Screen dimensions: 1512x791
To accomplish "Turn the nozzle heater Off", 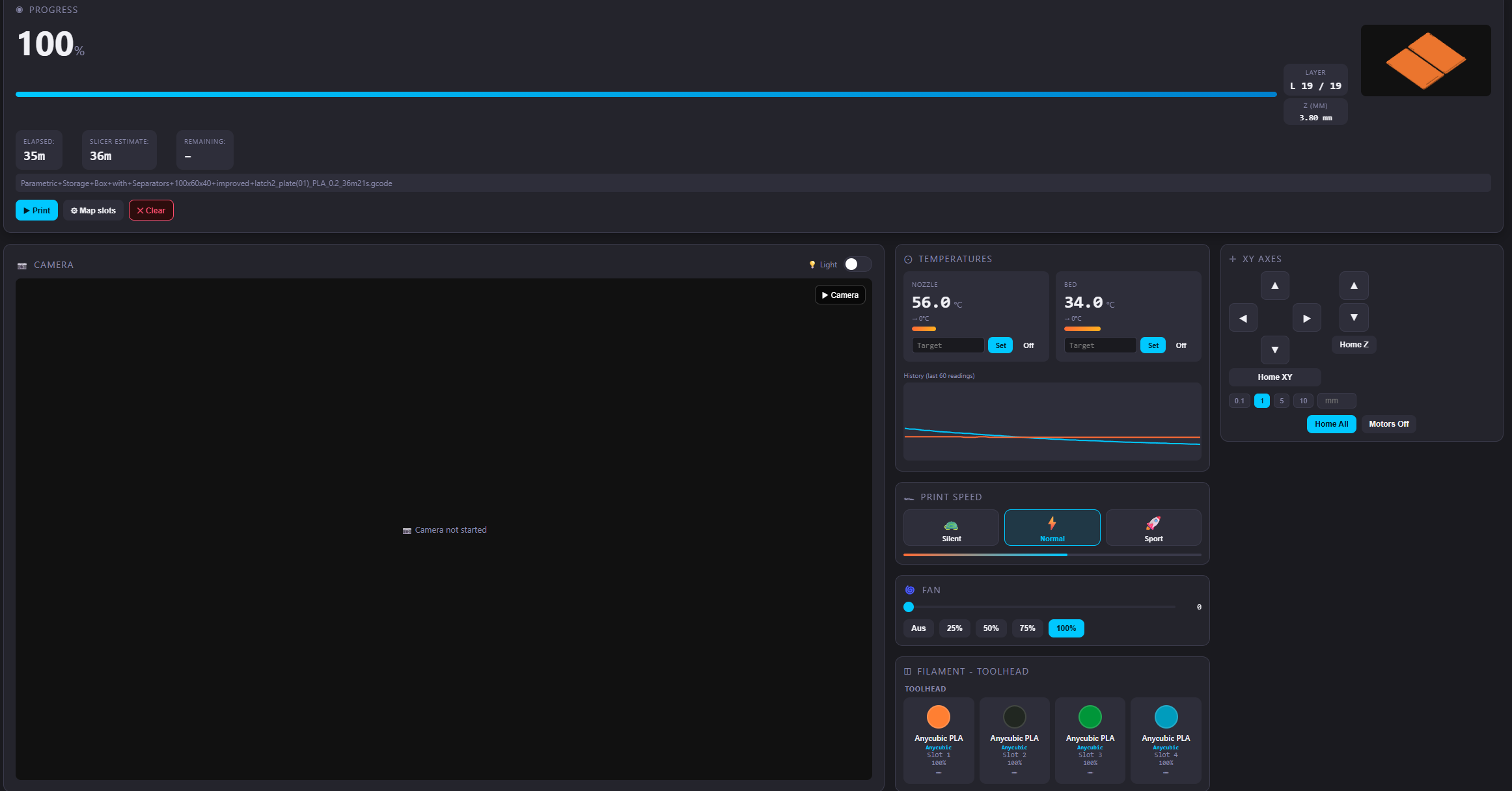I will tap(1028, 345).
